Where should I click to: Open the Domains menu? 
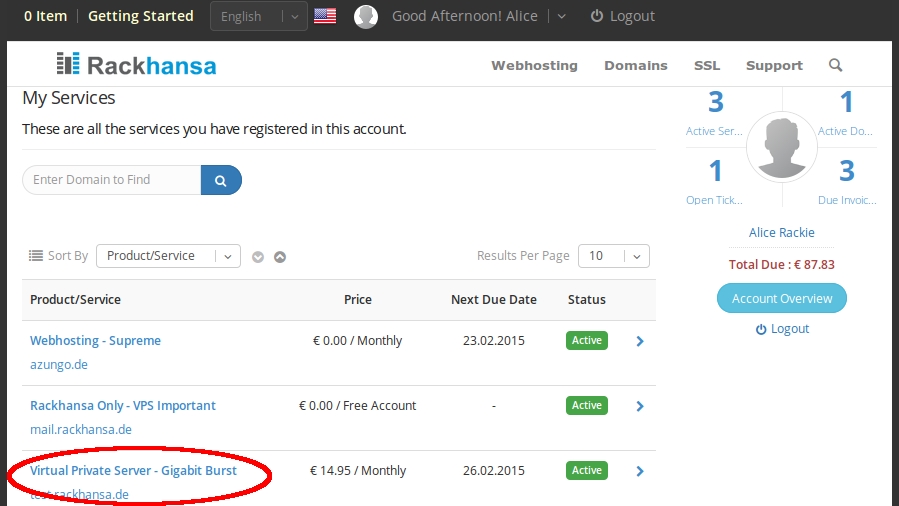pyautogui.click(x=636, y=65)
